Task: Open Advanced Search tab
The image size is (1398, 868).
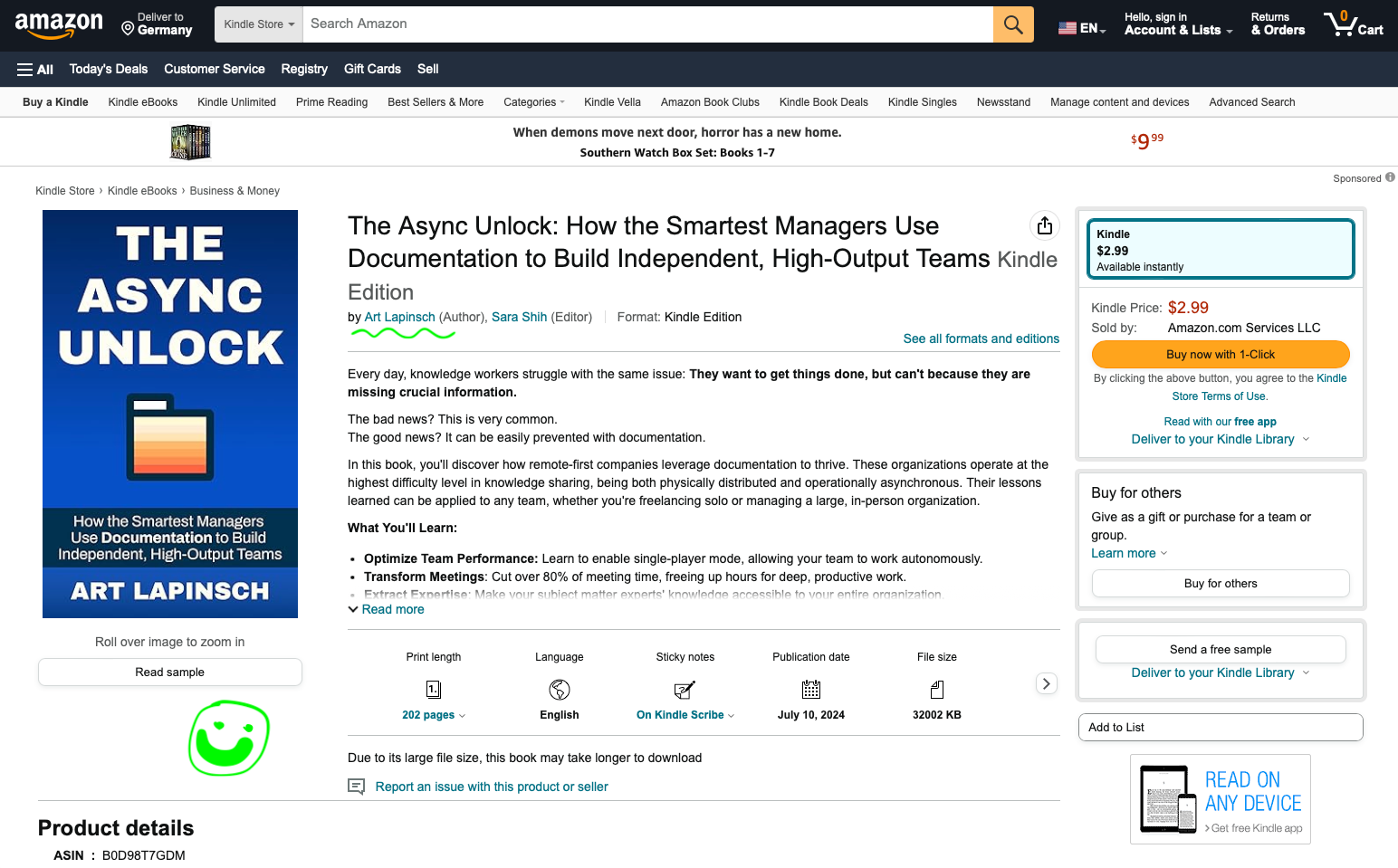Action: 1252,102
